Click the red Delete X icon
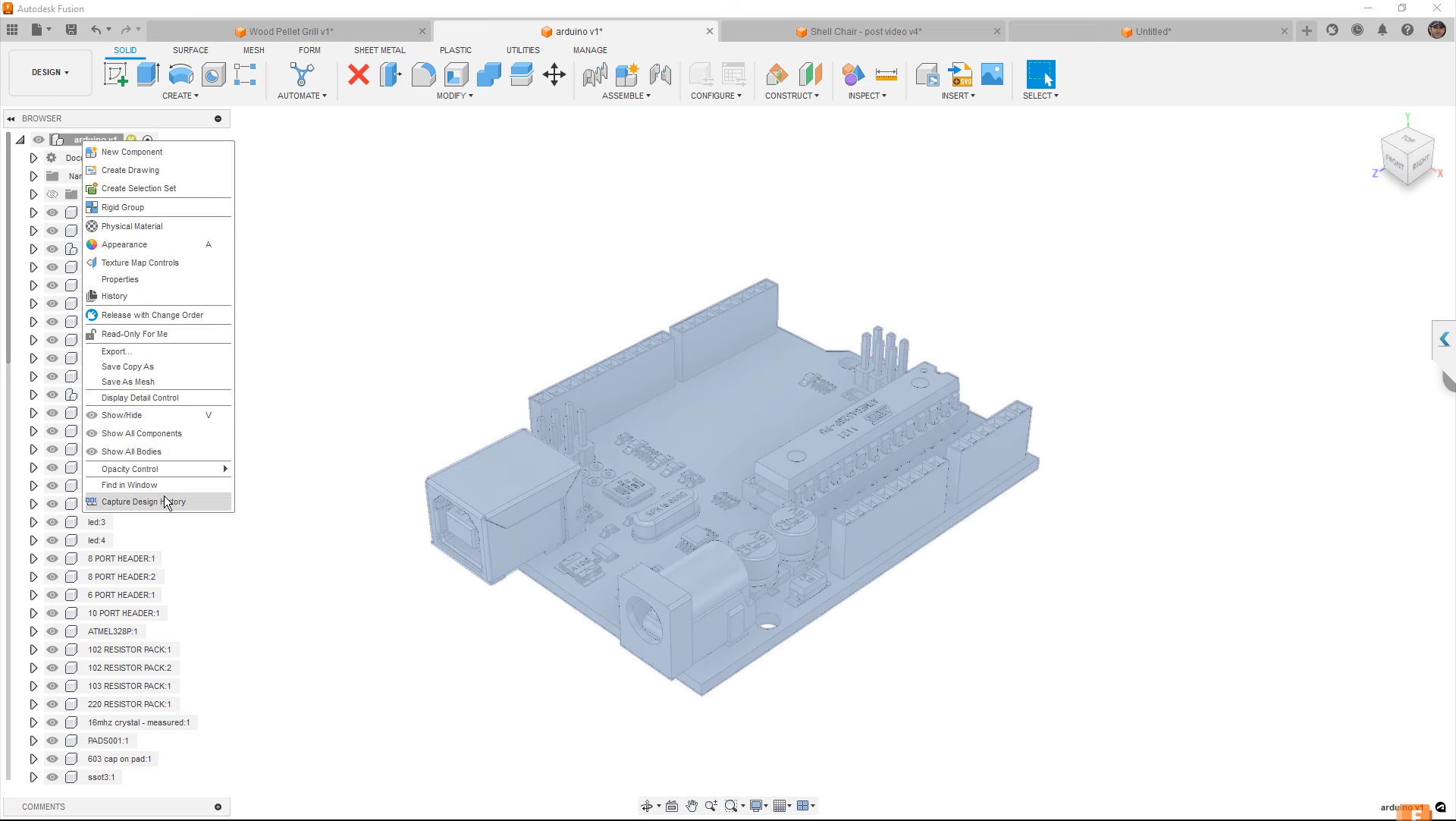This screenshot has height=821, width=1456. [x=359, y=74]
